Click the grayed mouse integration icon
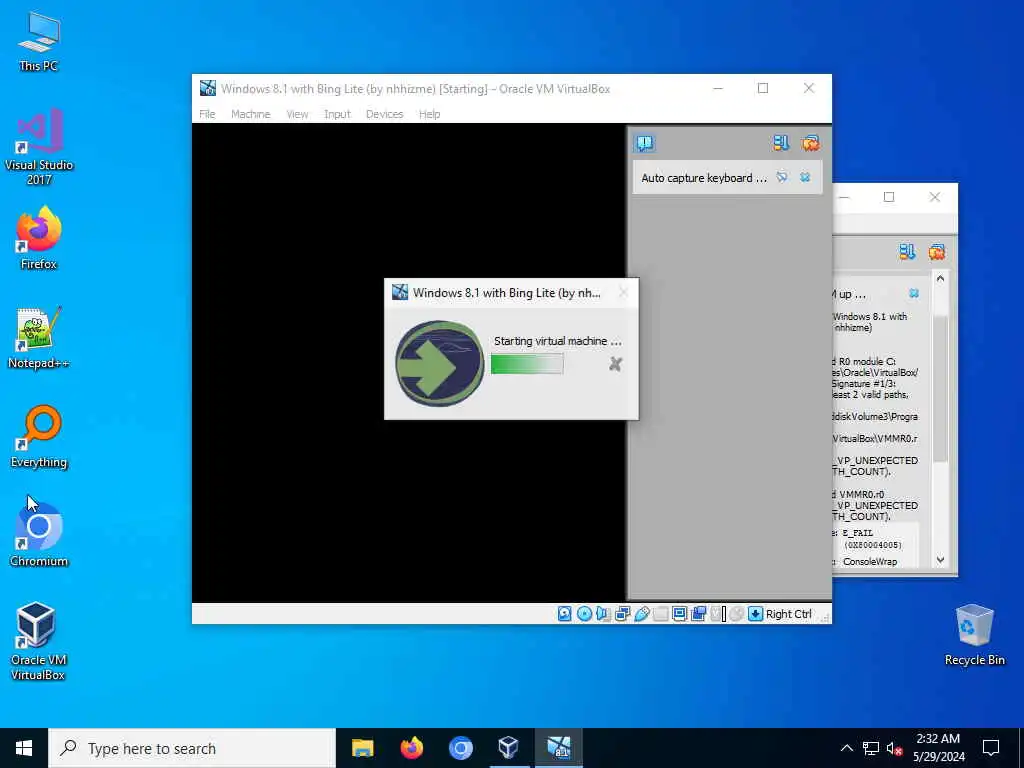This screenshot has width=1024, height=768. click(x=737, y=614)
